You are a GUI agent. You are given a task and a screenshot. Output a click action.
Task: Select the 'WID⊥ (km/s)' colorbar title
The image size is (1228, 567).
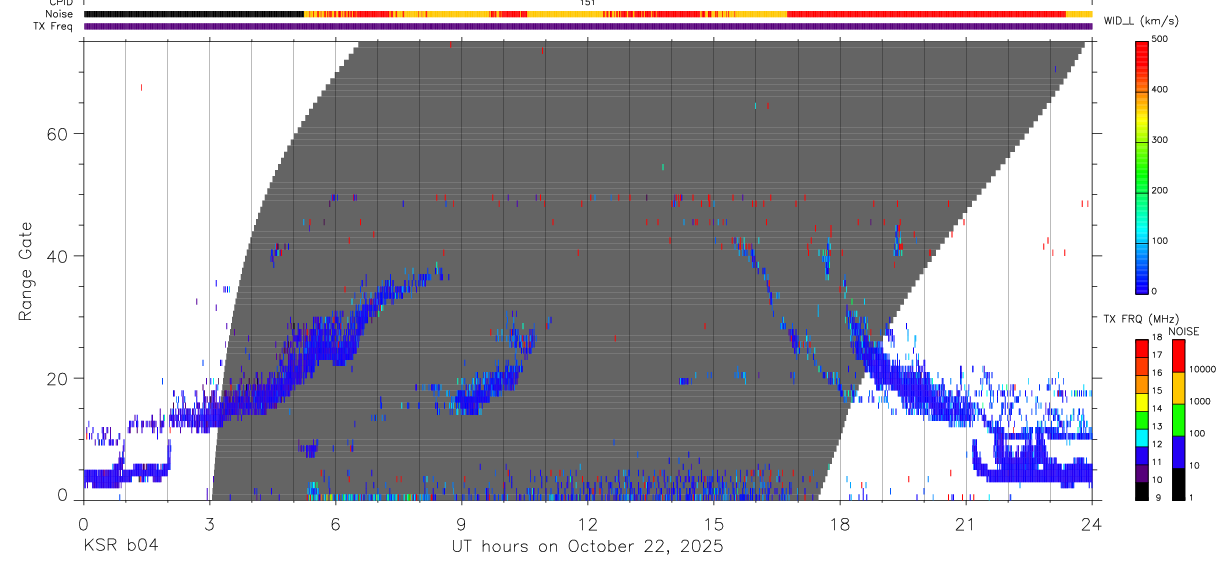(1143, 21)
